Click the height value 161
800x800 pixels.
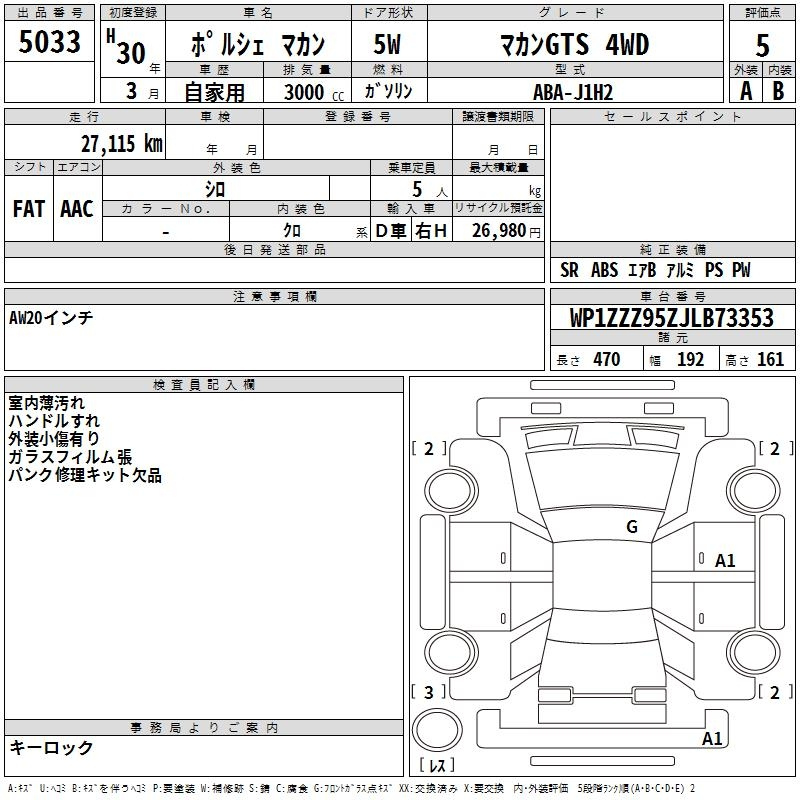pyautogui.click(x=770, y=360)
